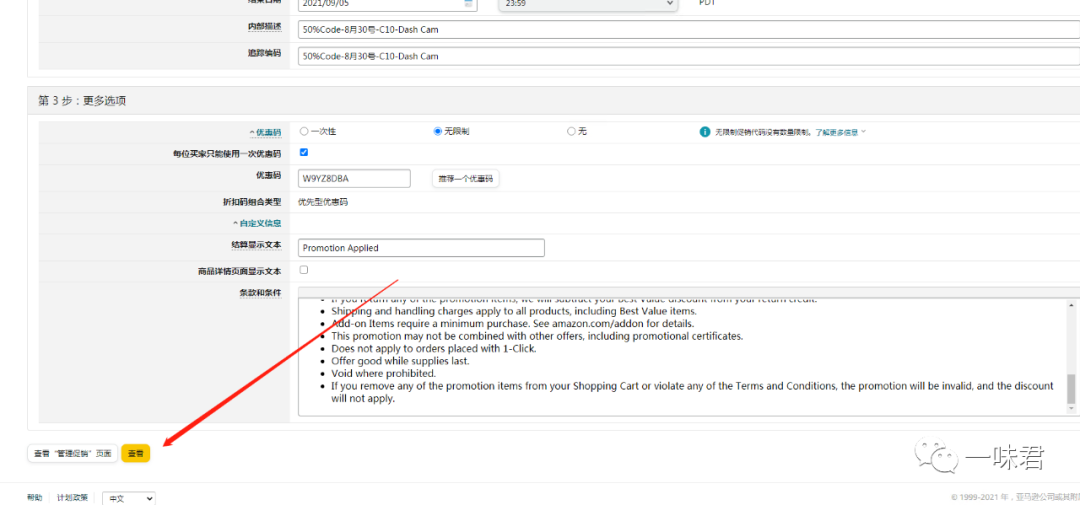
Task: Enable 商品详情页面显示文本 checkbox
Action: pos(304,270)
